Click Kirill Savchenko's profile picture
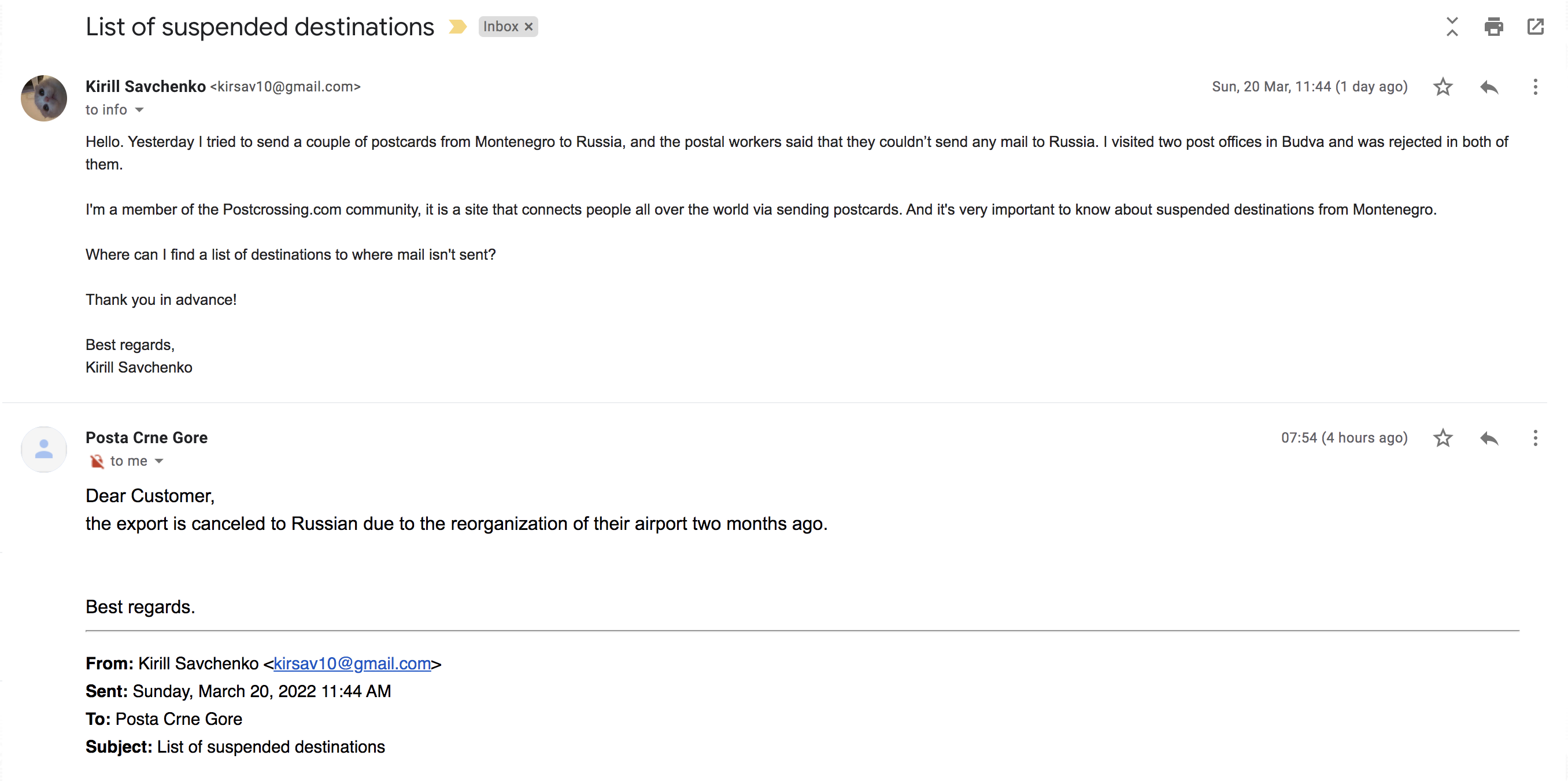Screen dimensions: 1568x781 [44, 98]
